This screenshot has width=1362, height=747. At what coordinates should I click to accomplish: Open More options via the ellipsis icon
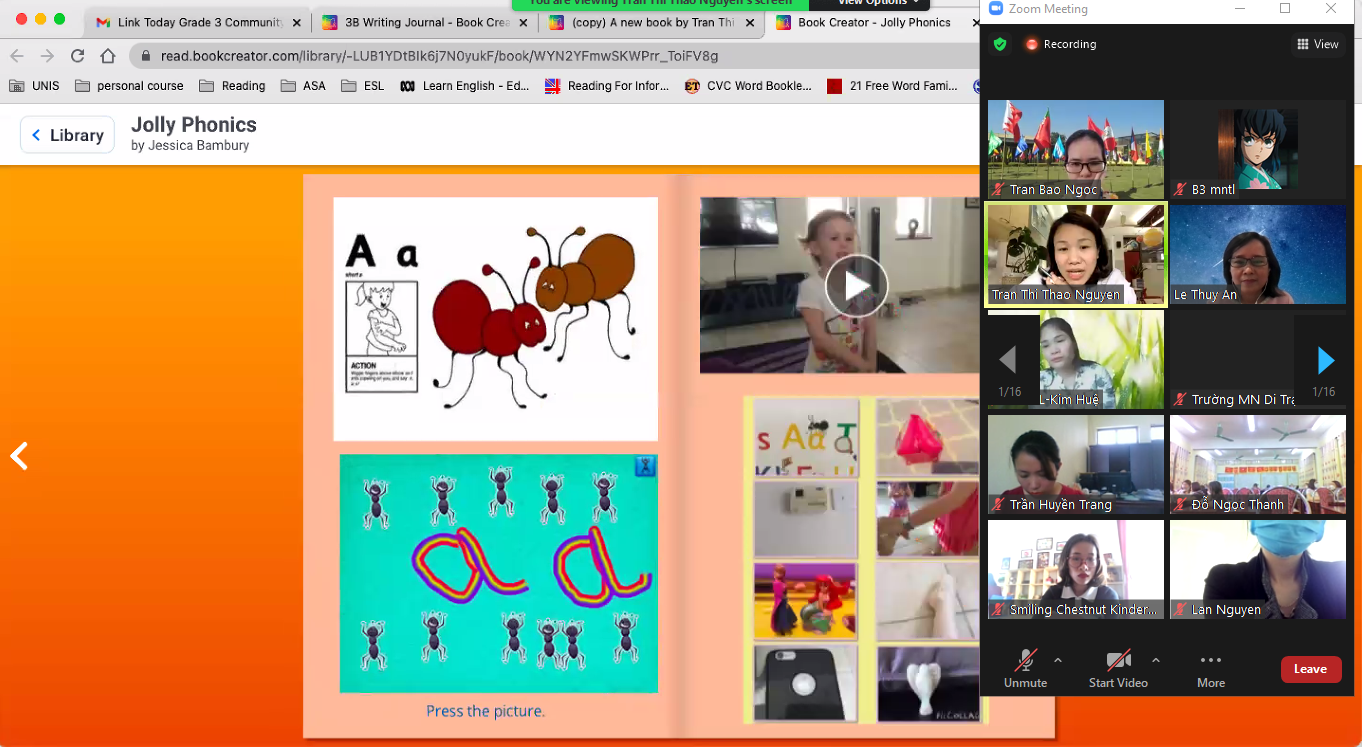pos(1210,659)
